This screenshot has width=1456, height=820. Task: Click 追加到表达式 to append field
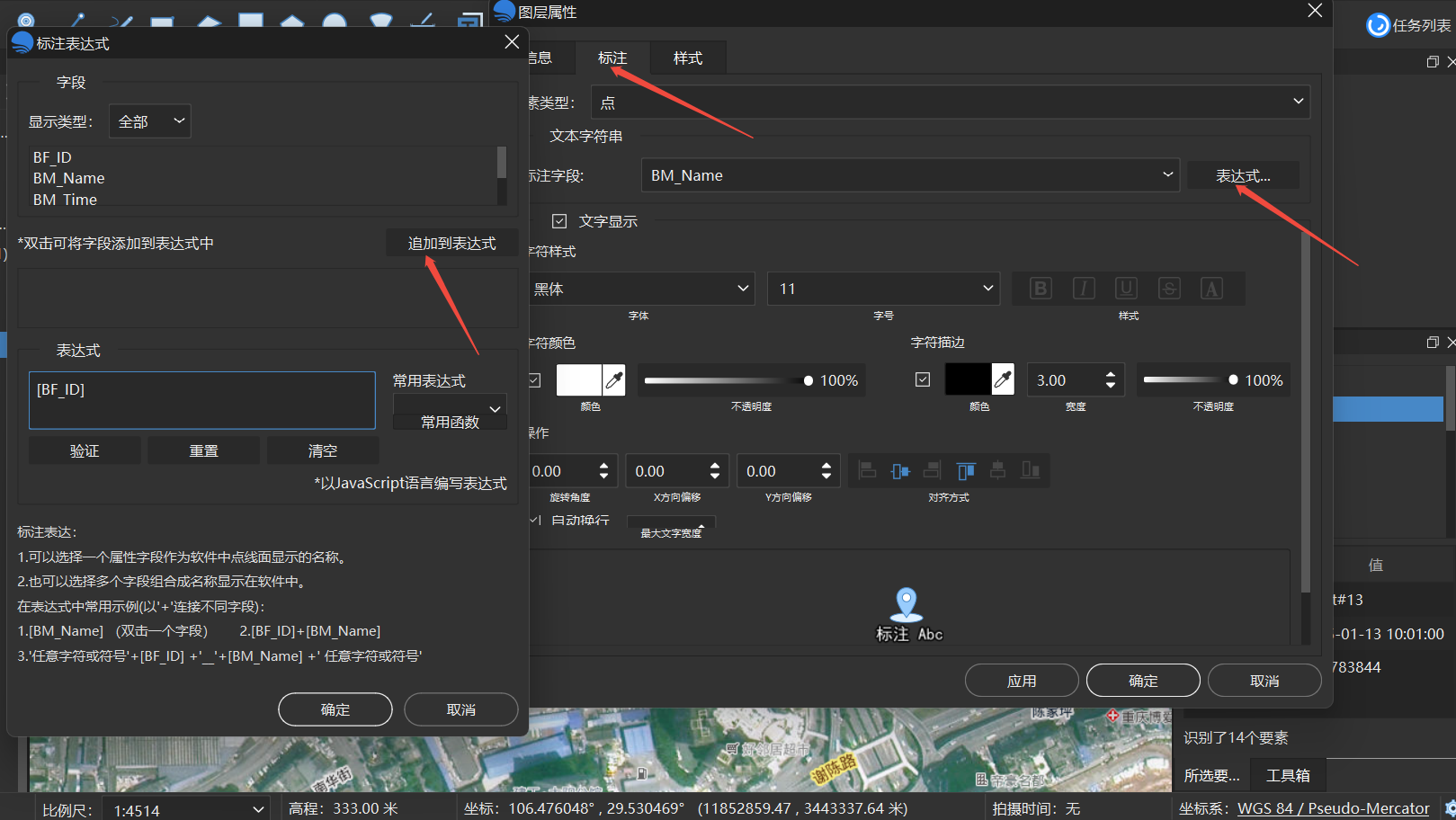coord(451,242)
